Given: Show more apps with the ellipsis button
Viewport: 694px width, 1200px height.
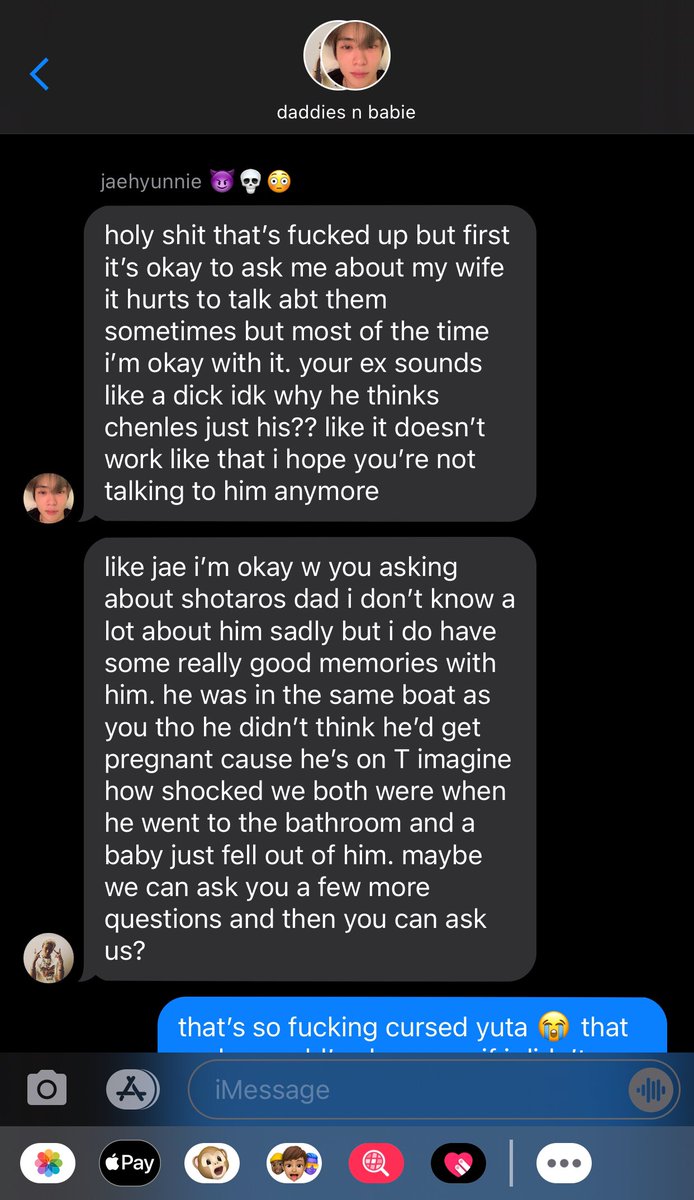Looking at the screenshot, I should 564,1164.
